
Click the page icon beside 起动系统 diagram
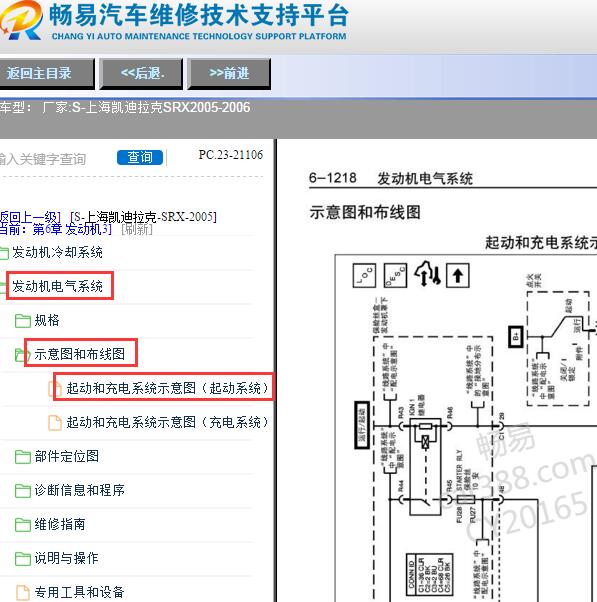(55, 389)
